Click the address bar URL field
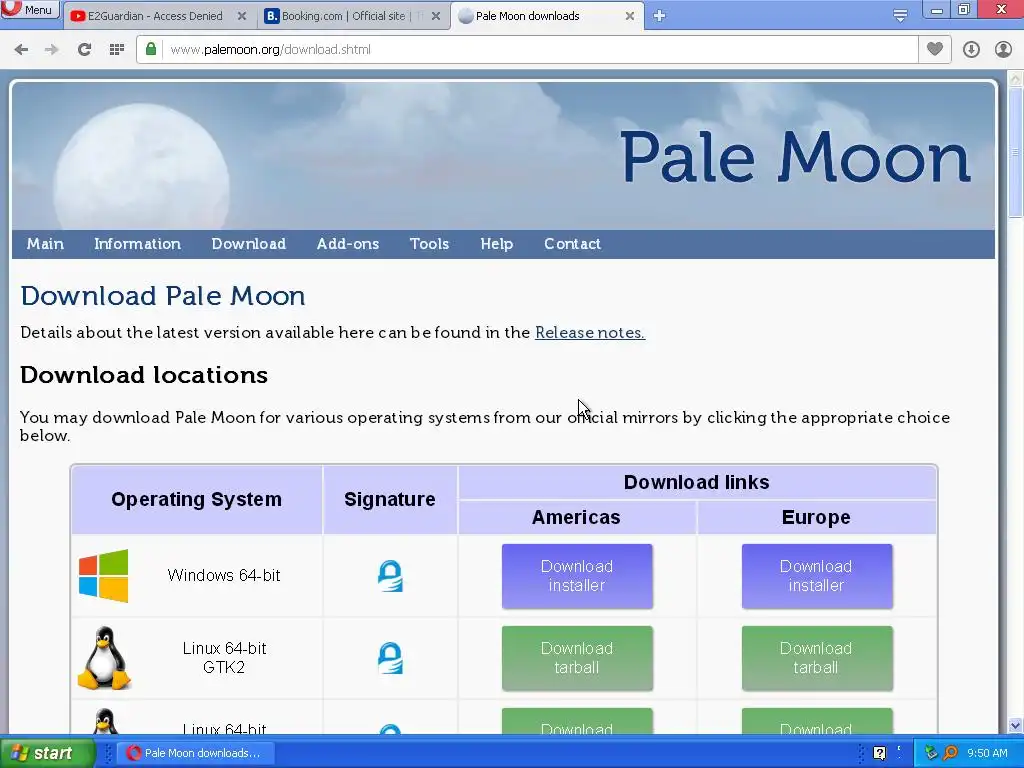This screenshot has width=1024, height=768. point(541,50)
